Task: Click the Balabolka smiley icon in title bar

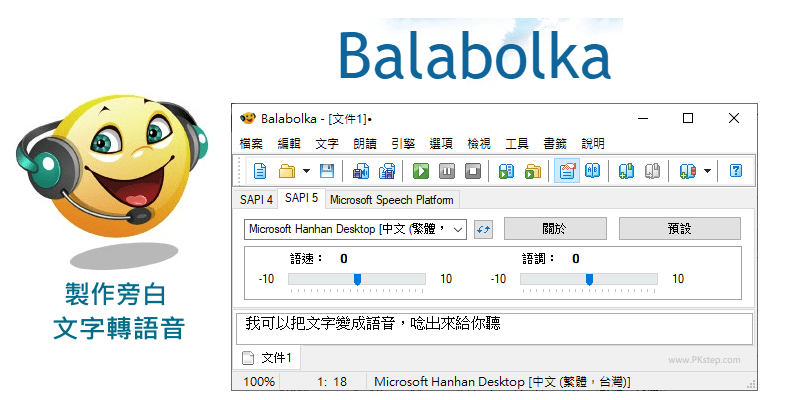Action: (x=248, y=118)
